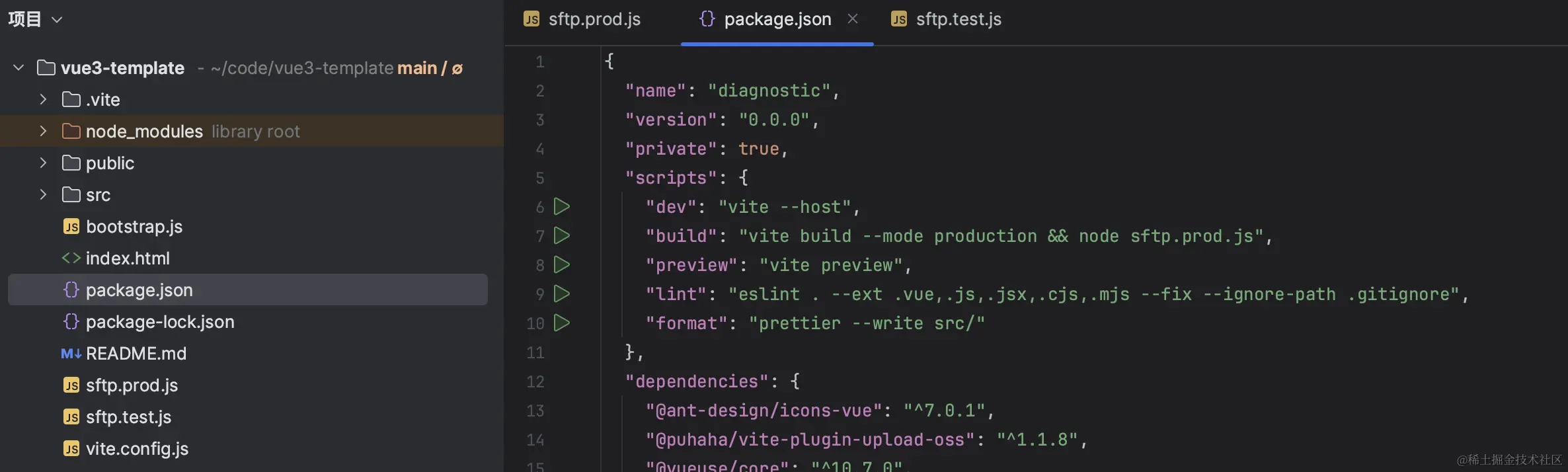Collapse the vue3-template root folder

pos(19,67)
